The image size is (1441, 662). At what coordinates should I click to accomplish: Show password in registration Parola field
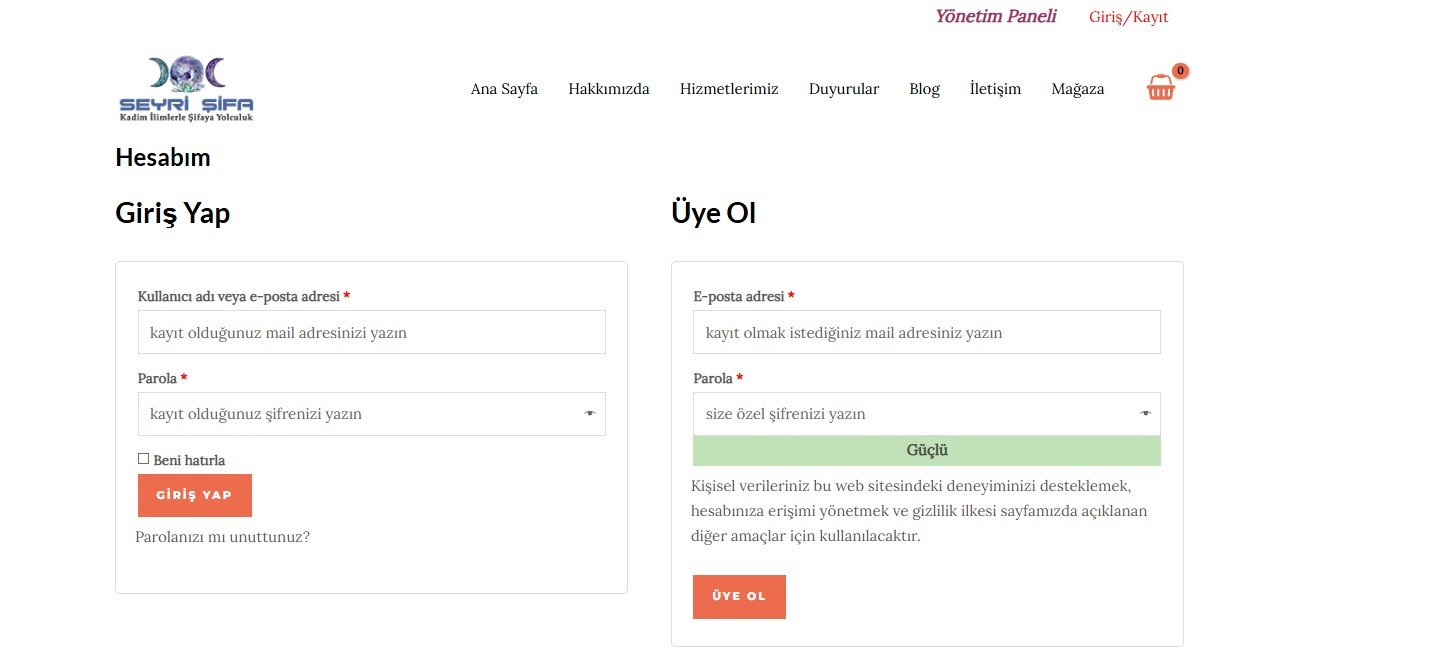[1145, 414]
